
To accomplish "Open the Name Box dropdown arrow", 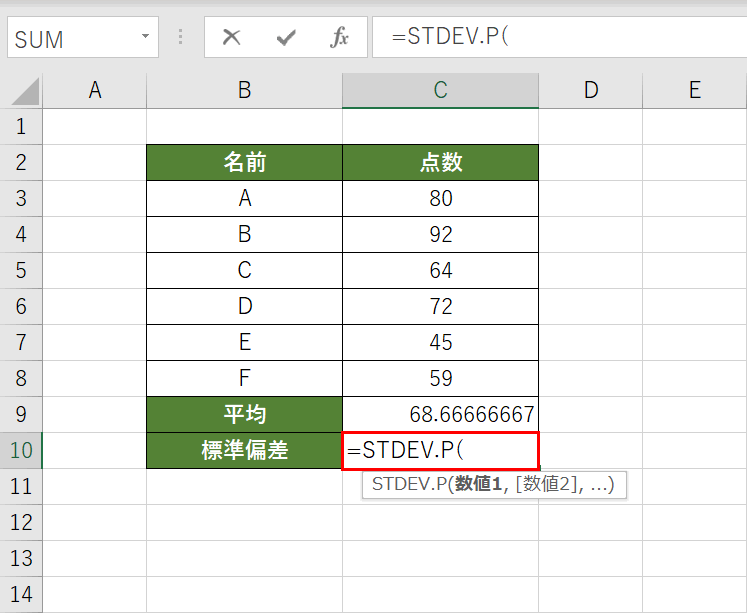I will click(145, 36).
